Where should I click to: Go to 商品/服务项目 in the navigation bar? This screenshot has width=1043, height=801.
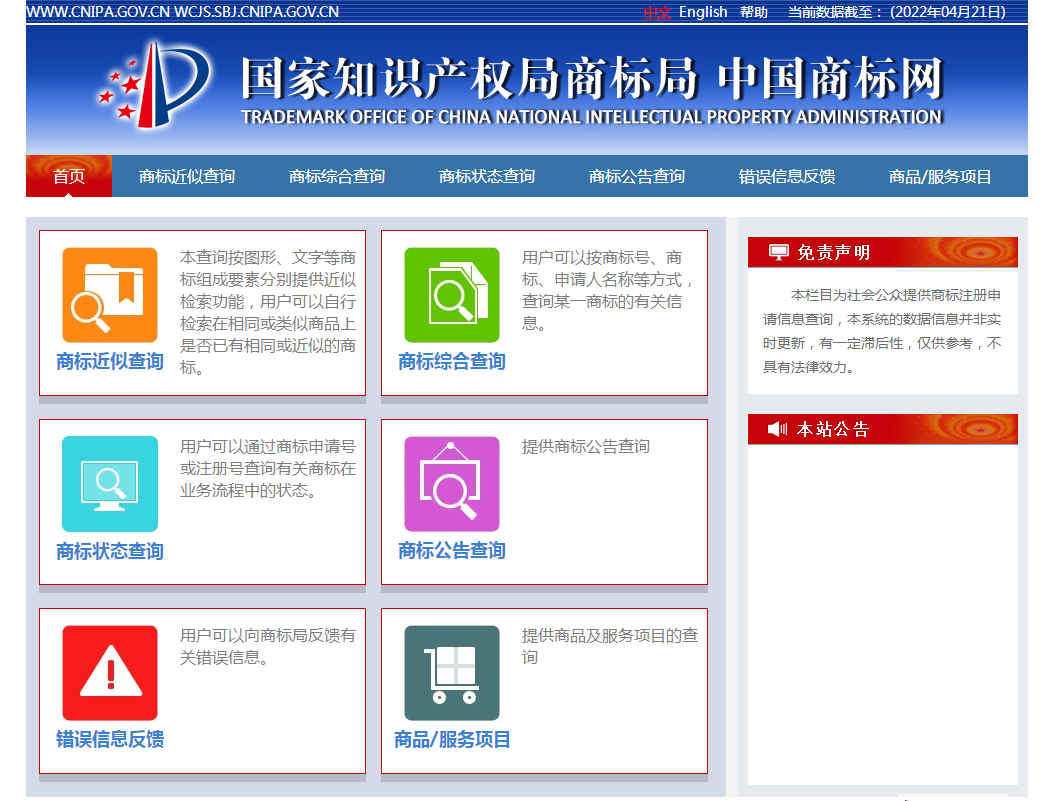click(940, 176)
